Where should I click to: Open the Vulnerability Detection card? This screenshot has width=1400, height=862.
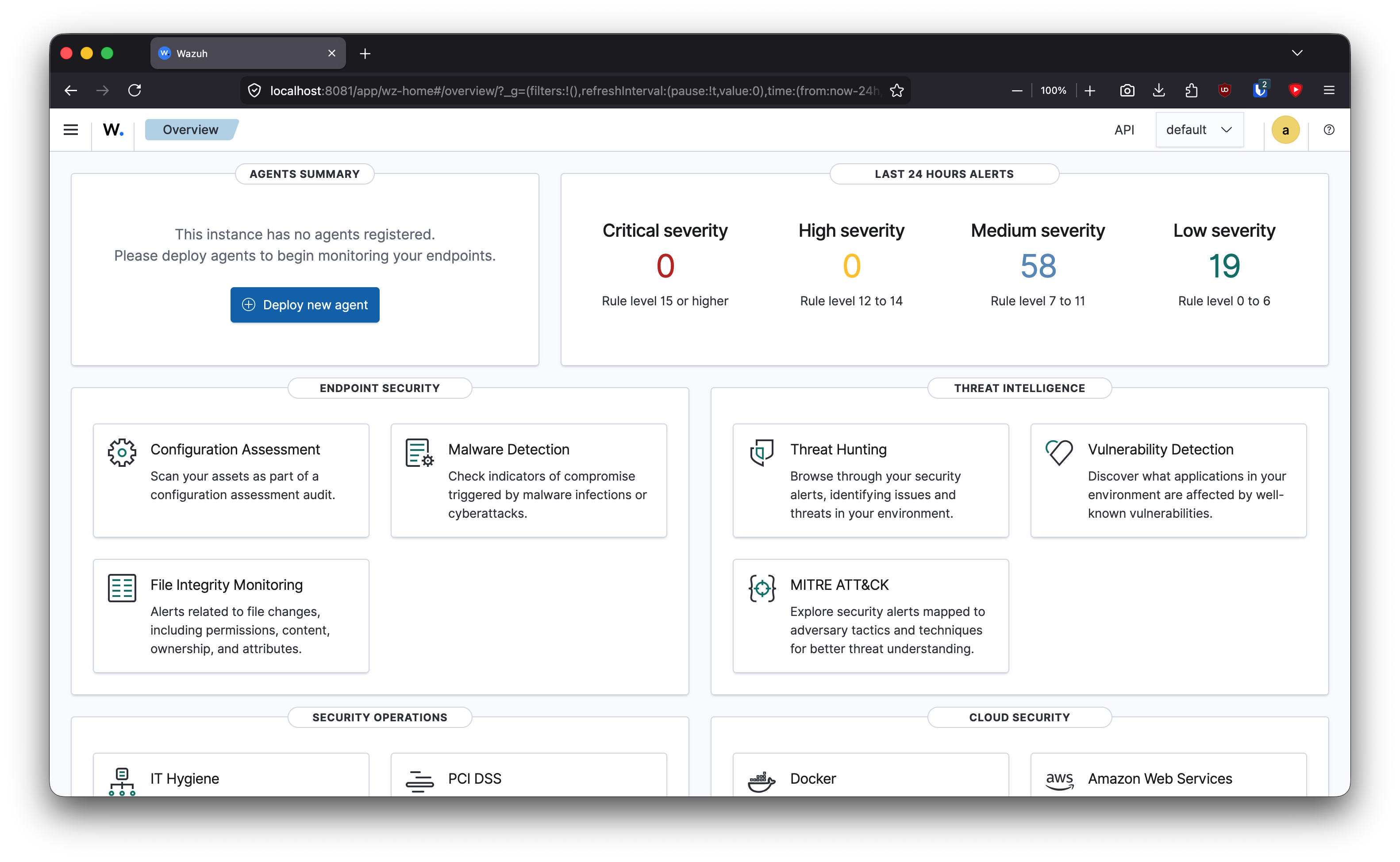(1168, 480)
